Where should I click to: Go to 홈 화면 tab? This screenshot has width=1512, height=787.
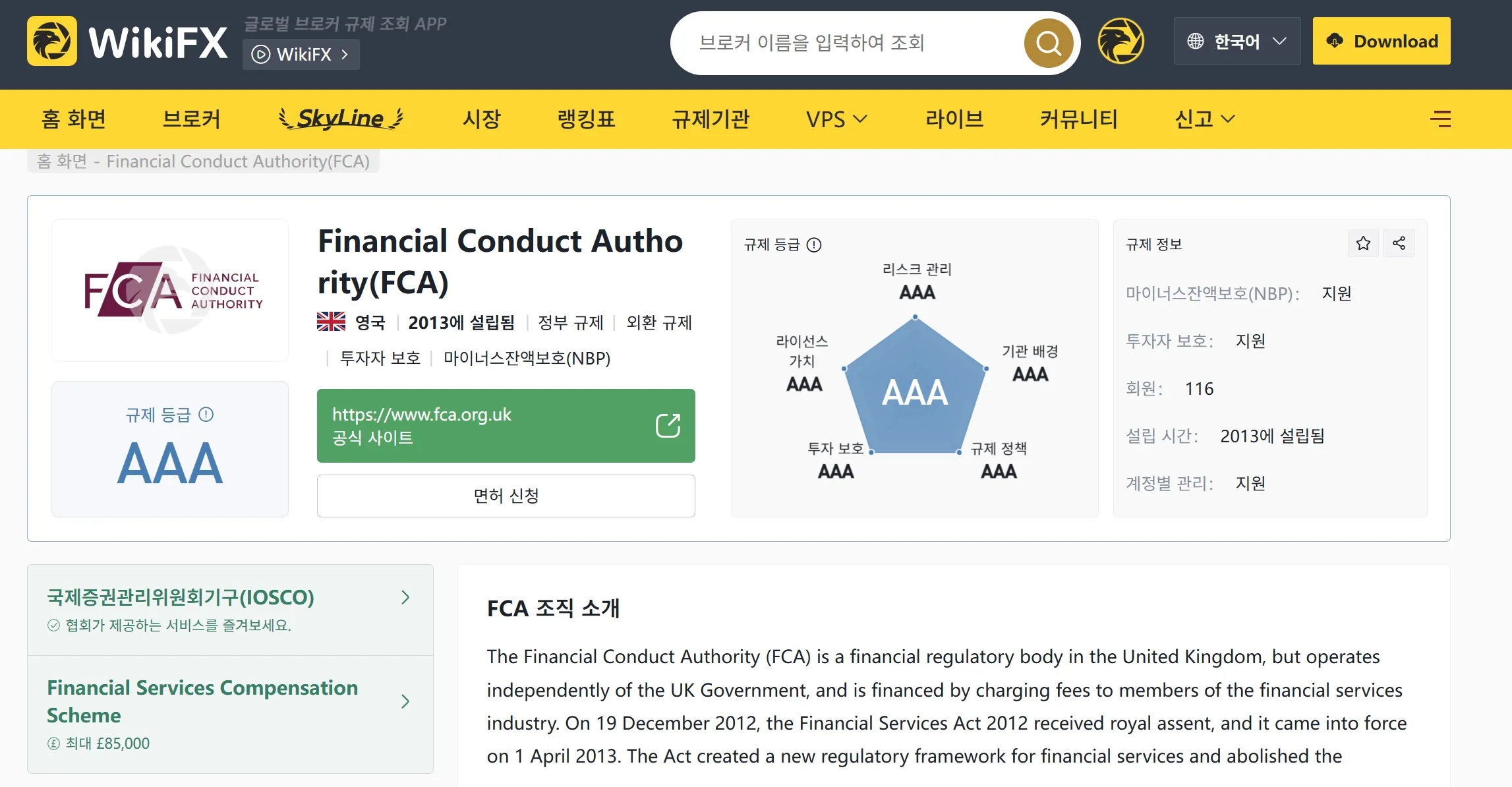[x=74, y=119]
